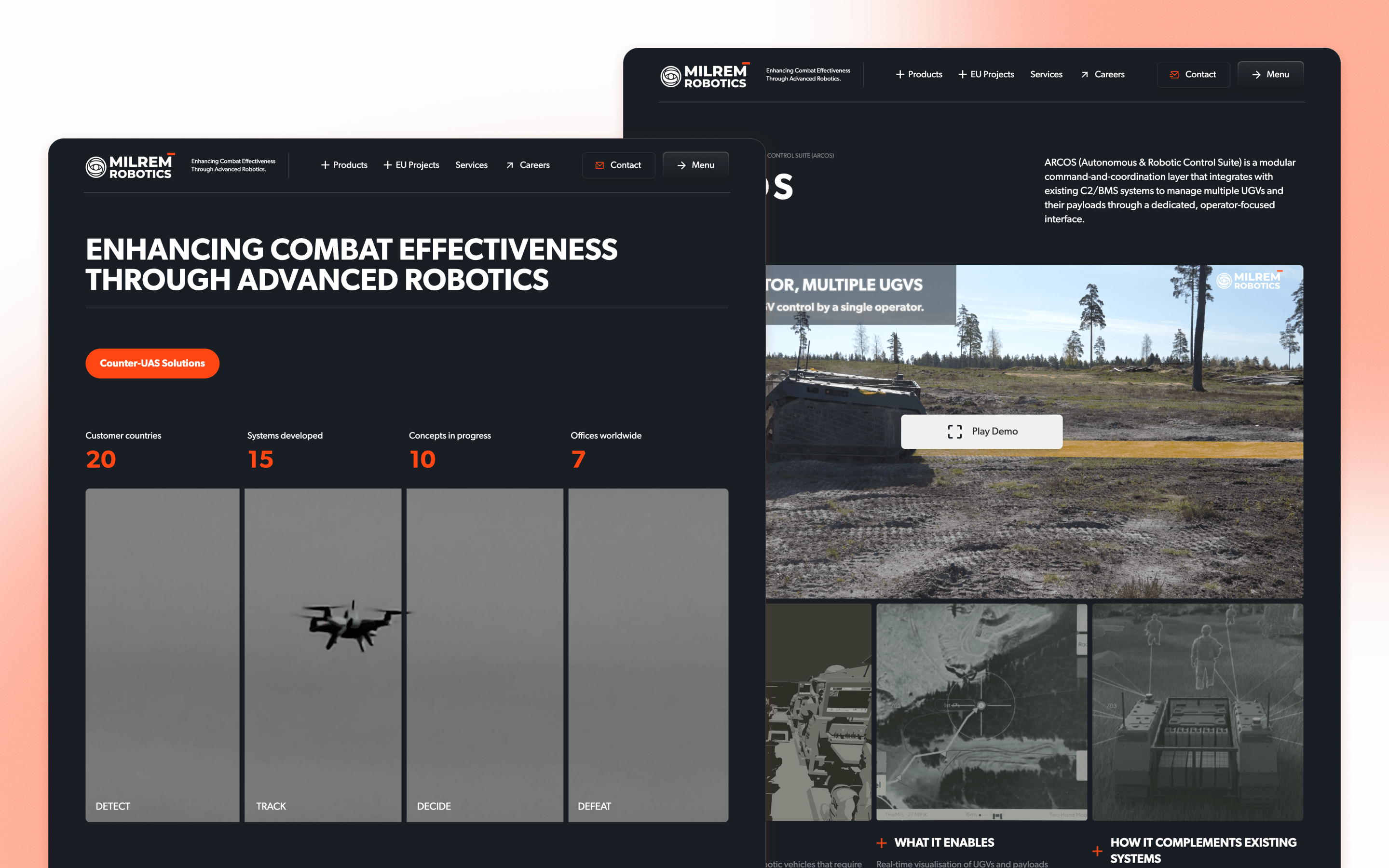1389x868 pixels.
Task: Open the soldiers and UGV thumbnail
Action: (x=1198, y=712)
